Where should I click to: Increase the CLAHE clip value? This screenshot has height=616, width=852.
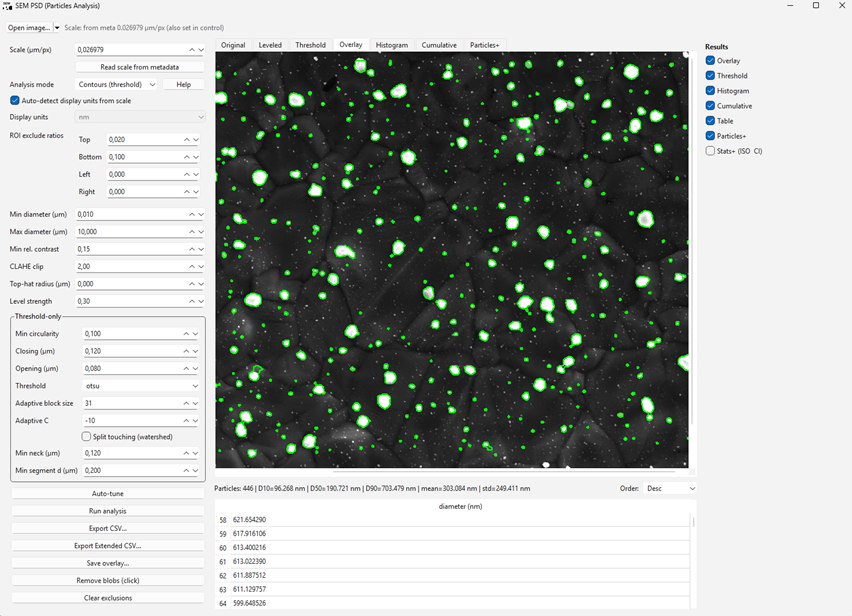click(x=190, y=267)
